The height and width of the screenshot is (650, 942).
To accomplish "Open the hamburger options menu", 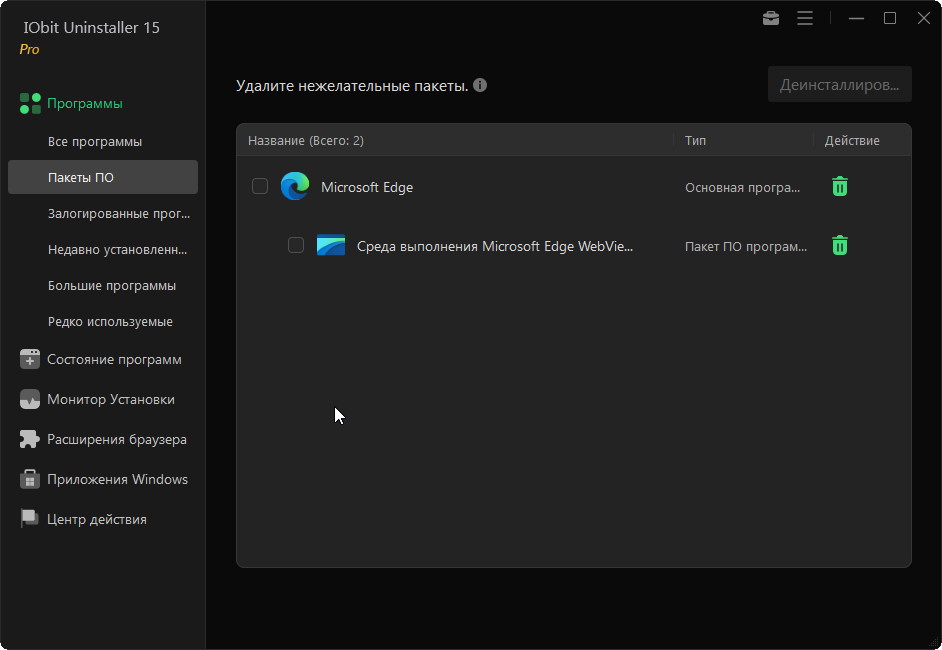I will coord(805,19).
